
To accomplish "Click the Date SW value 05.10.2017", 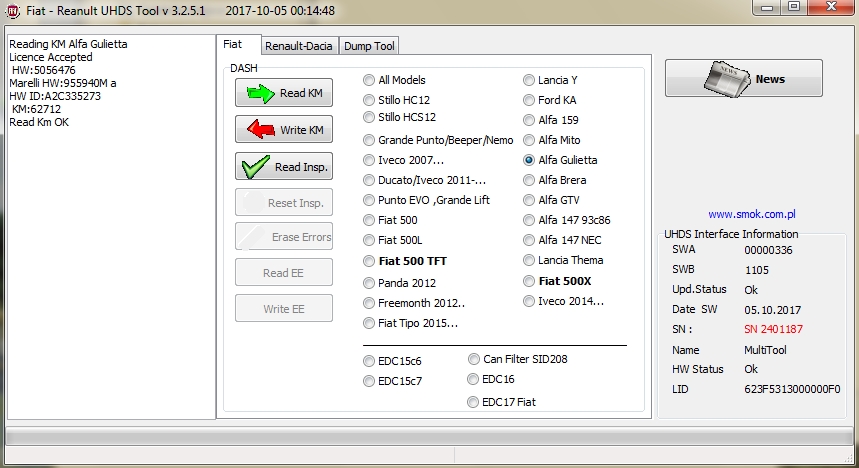I will 772,310.
